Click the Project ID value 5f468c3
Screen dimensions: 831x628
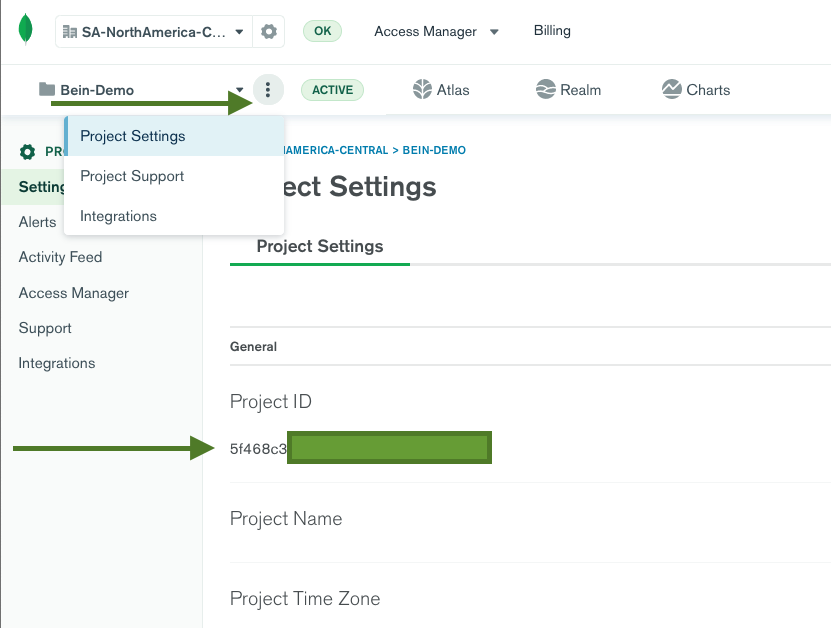click(258, 449)
